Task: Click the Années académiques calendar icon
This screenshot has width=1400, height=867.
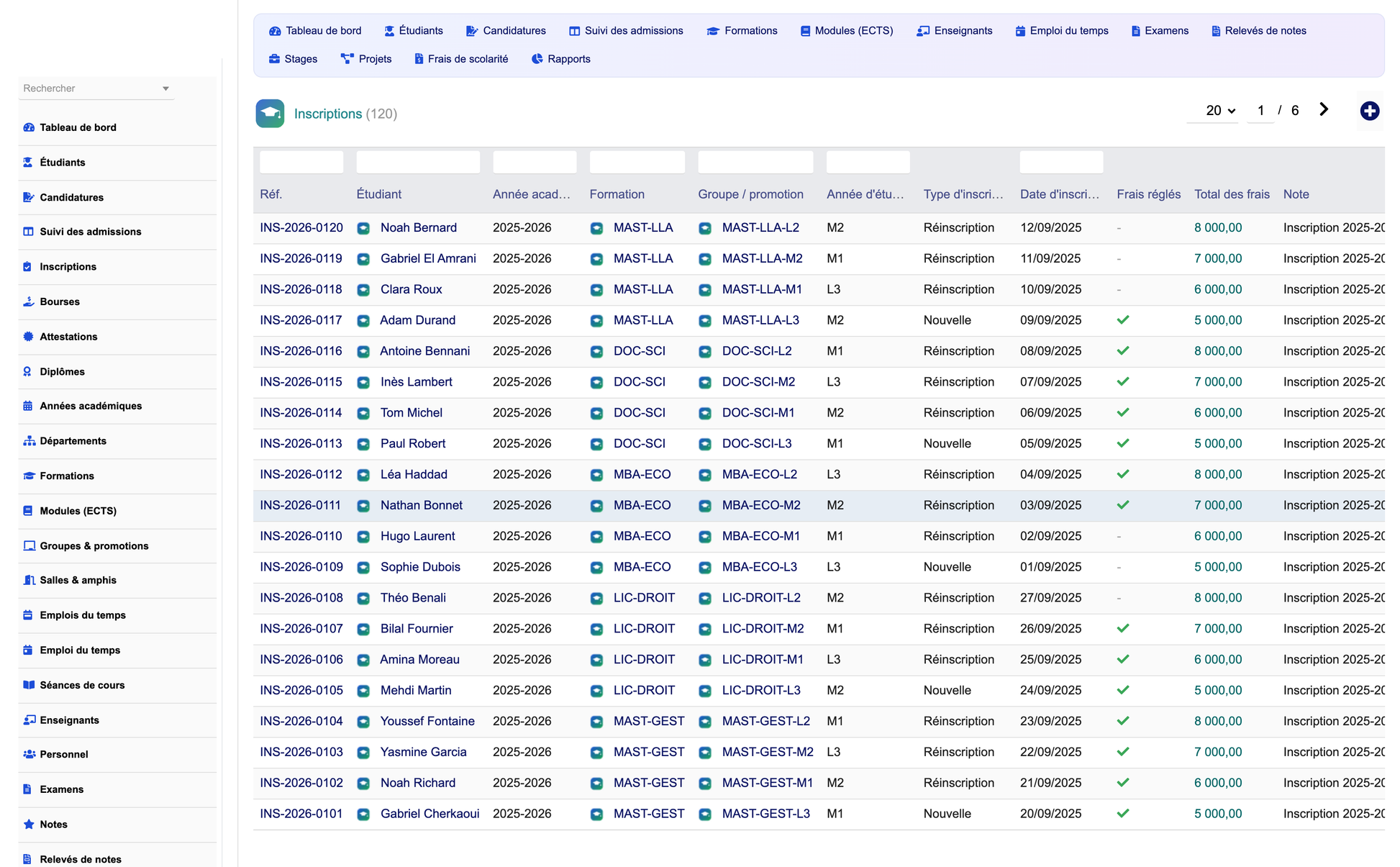Action: (28, 406)
